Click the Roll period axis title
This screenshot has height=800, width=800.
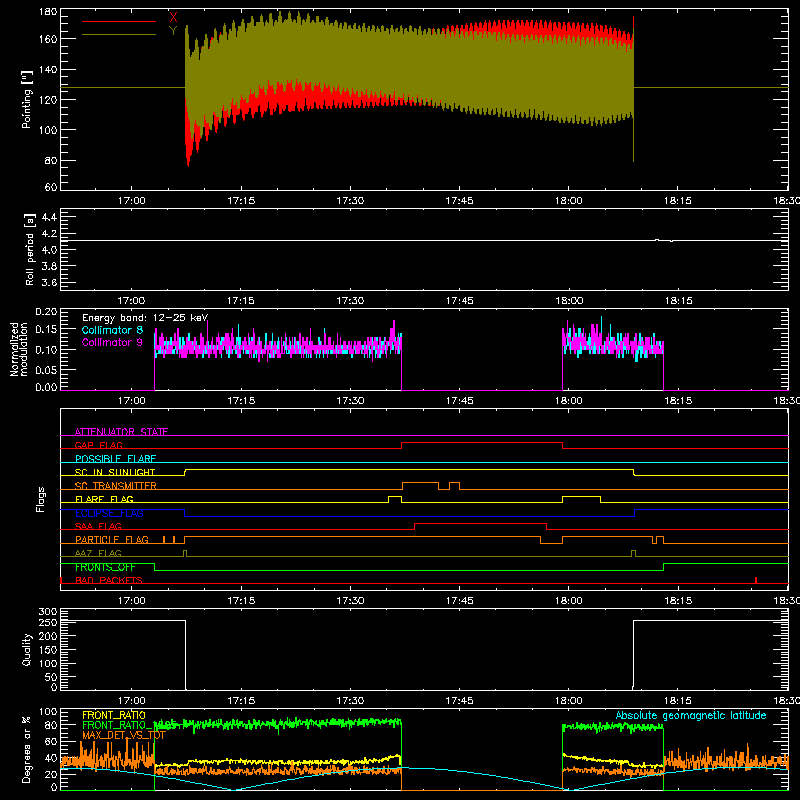point(30,249)
